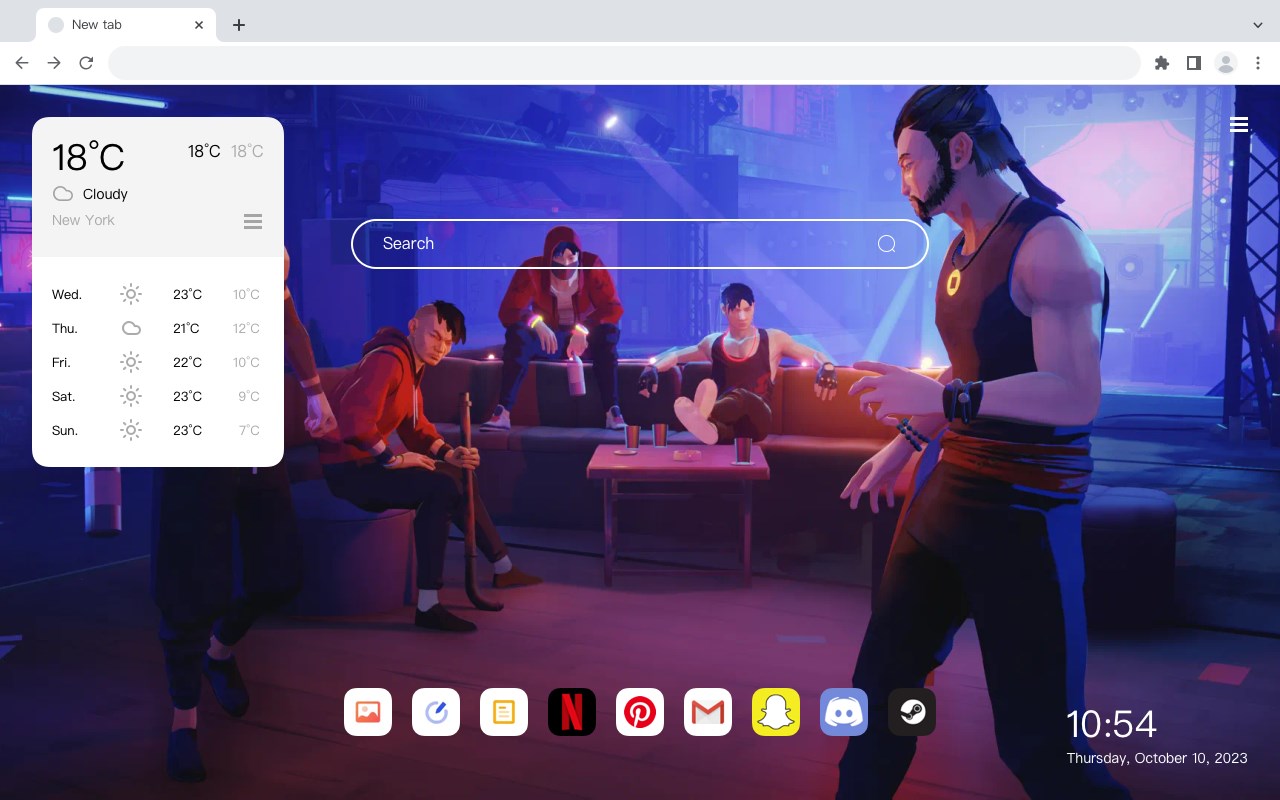Click the current temperature 18°C
This screenshot has width=1280, height=800.
[88, 156]
